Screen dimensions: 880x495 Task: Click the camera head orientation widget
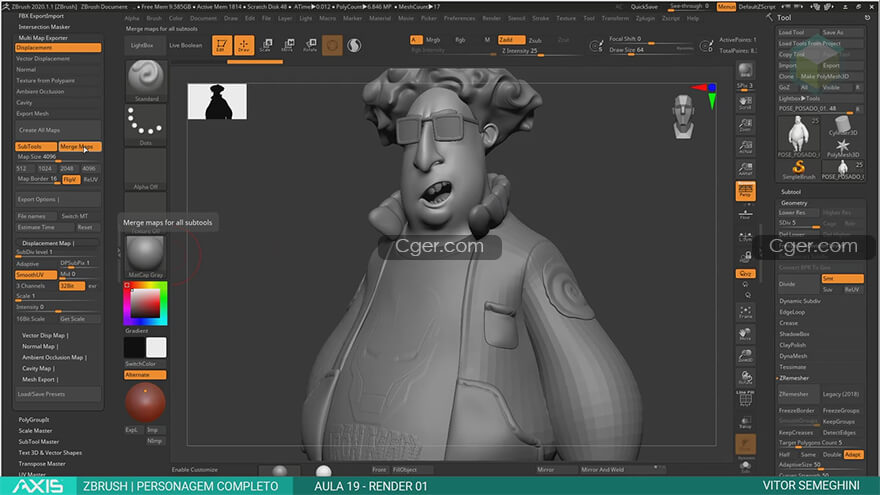point(684,117)
